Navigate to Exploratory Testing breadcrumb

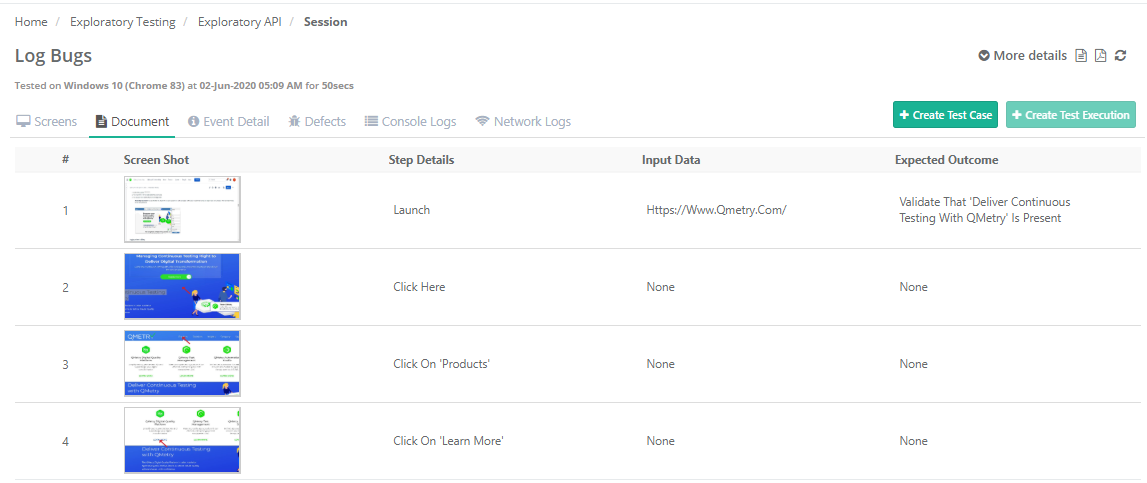[122, 22]
